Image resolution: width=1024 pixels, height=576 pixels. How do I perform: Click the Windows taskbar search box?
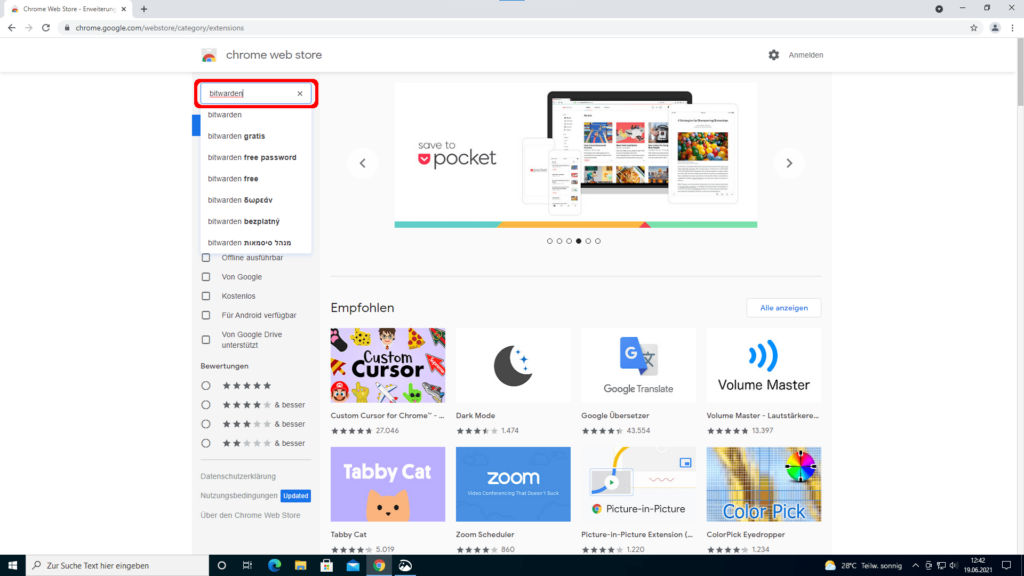(118, 566)
